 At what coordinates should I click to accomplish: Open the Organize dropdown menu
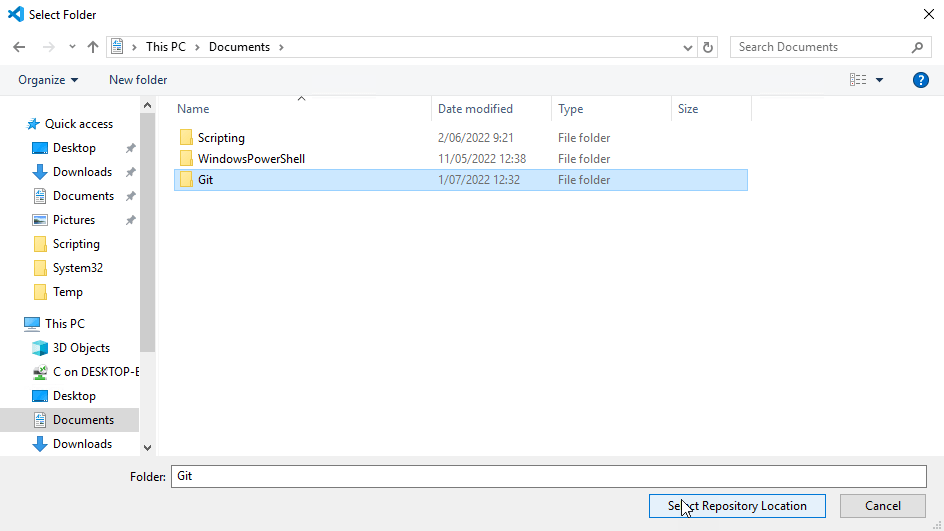48,80
